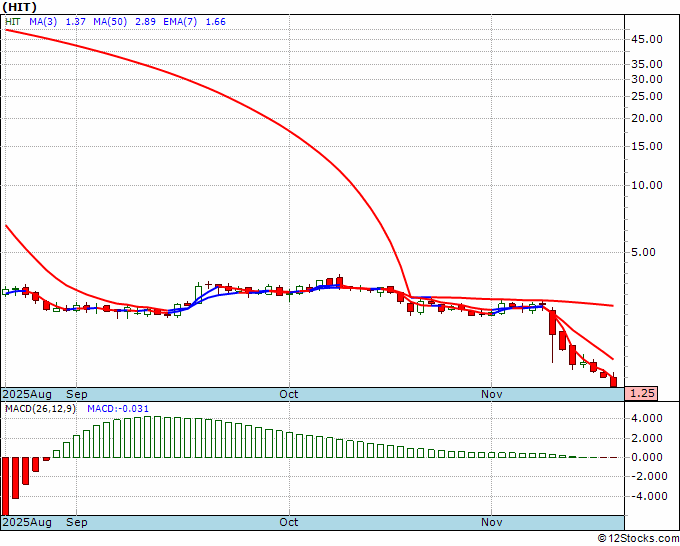This screenshot has height=546, width=680.
Task: Click the (HIT) ticker title
Action: click(x=19, y=7)
